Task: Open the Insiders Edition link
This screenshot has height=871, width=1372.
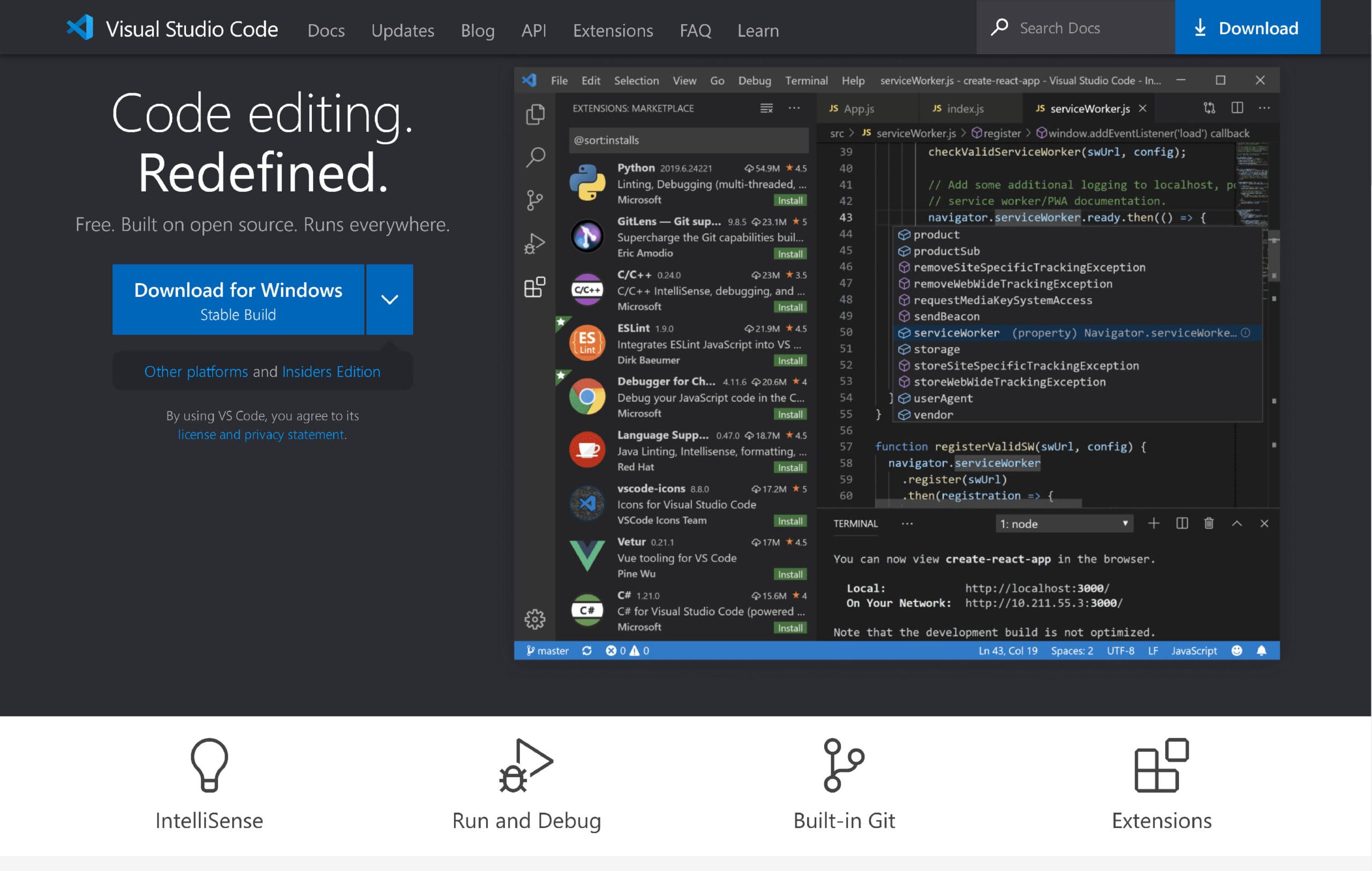Action: pyautogui.click(x=331, y=371)
